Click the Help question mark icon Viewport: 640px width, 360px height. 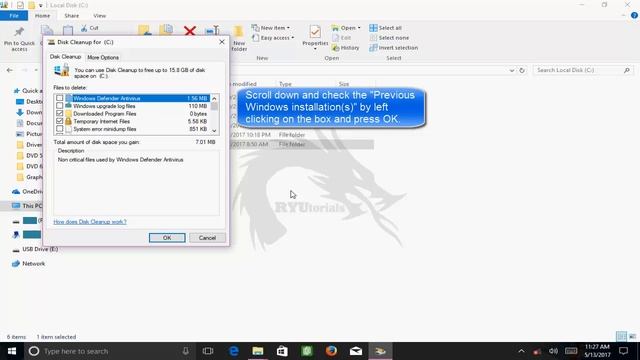point(634,16)
